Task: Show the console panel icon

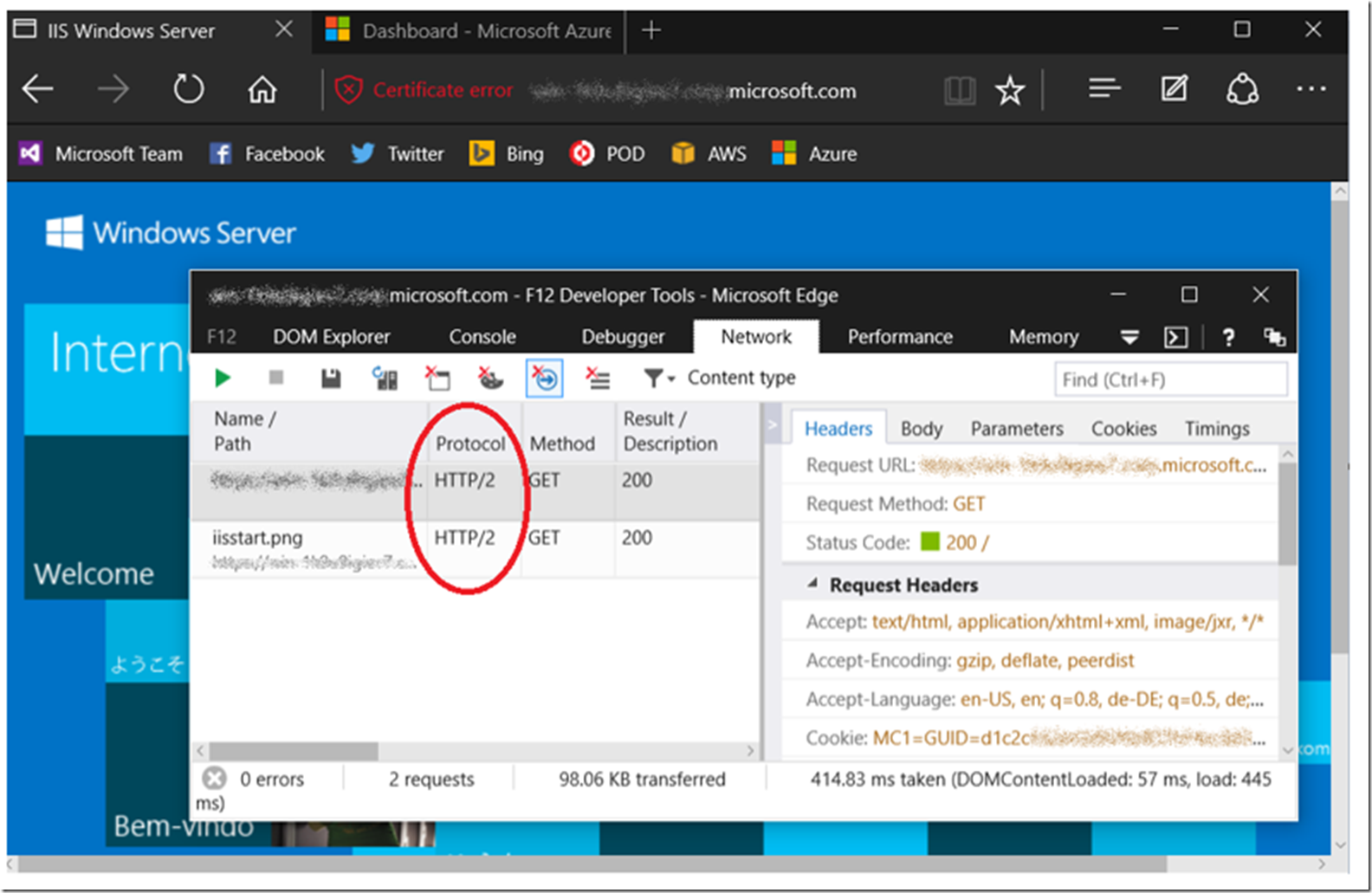Action: coord(1175,337)
